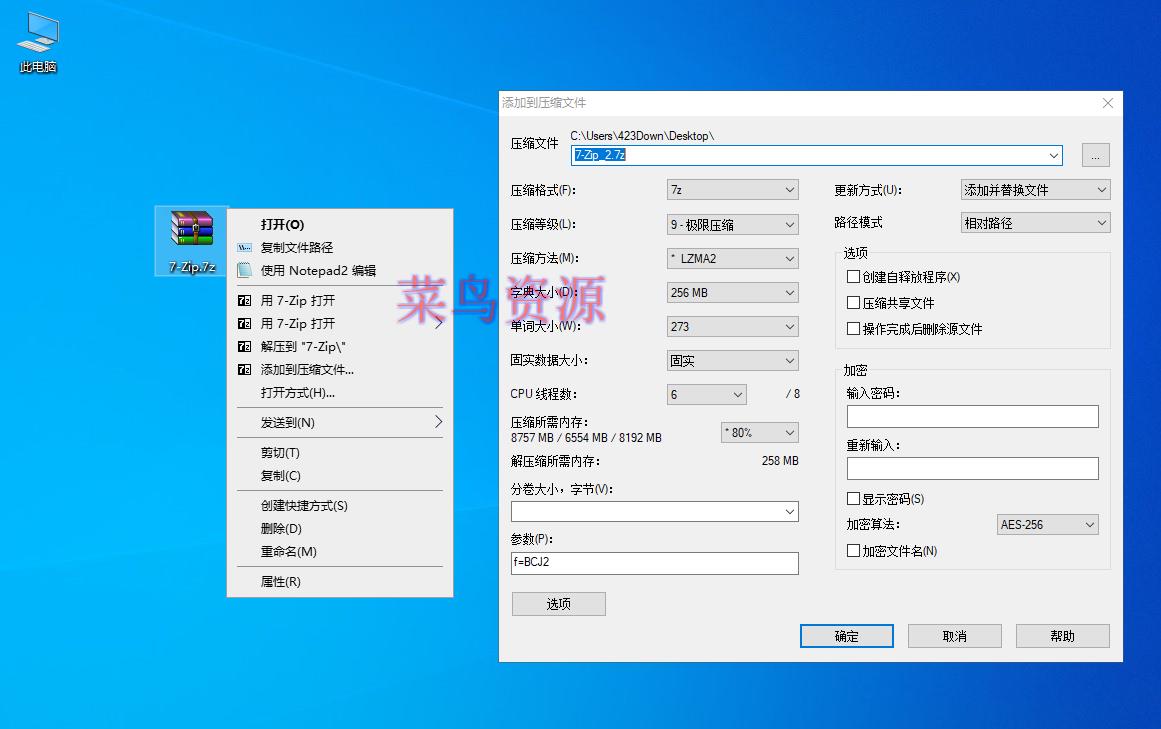Click the 参数 field containing f=BCJ2
The height and width of the screenshot is (729, 1161).
tap(654, 563)
